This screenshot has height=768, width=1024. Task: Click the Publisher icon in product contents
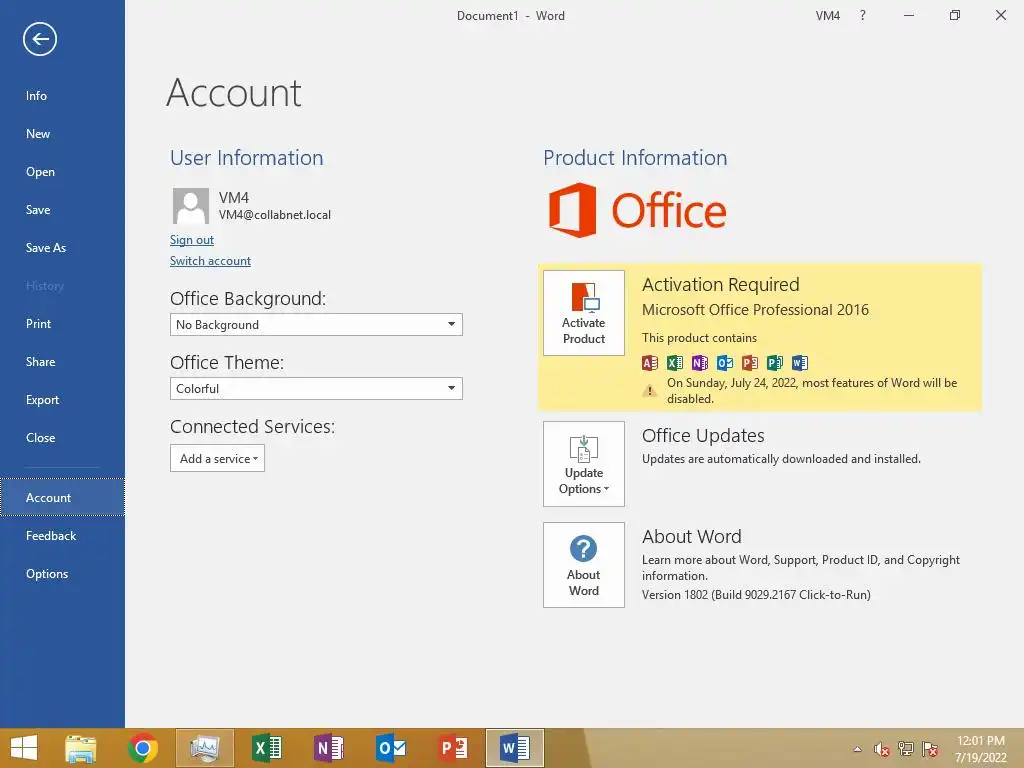click(x=775, y=362)
